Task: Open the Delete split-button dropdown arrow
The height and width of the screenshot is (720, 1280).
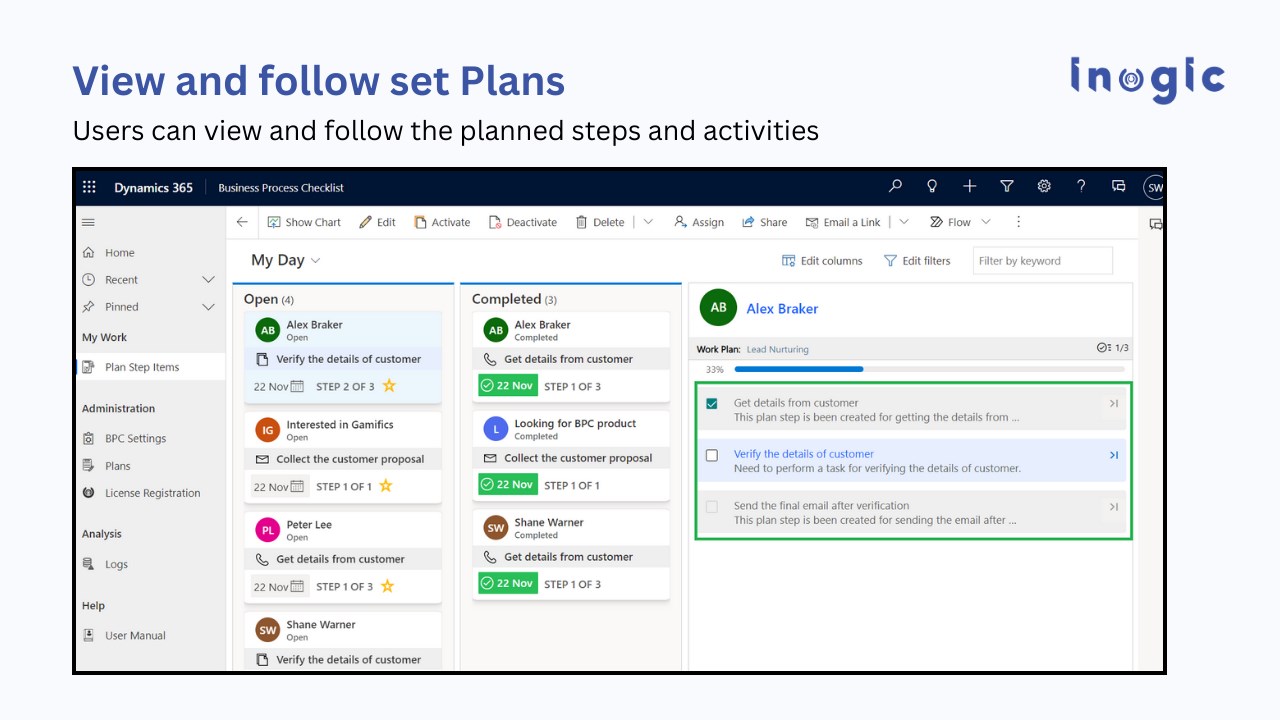Action: tap(648, 222)
